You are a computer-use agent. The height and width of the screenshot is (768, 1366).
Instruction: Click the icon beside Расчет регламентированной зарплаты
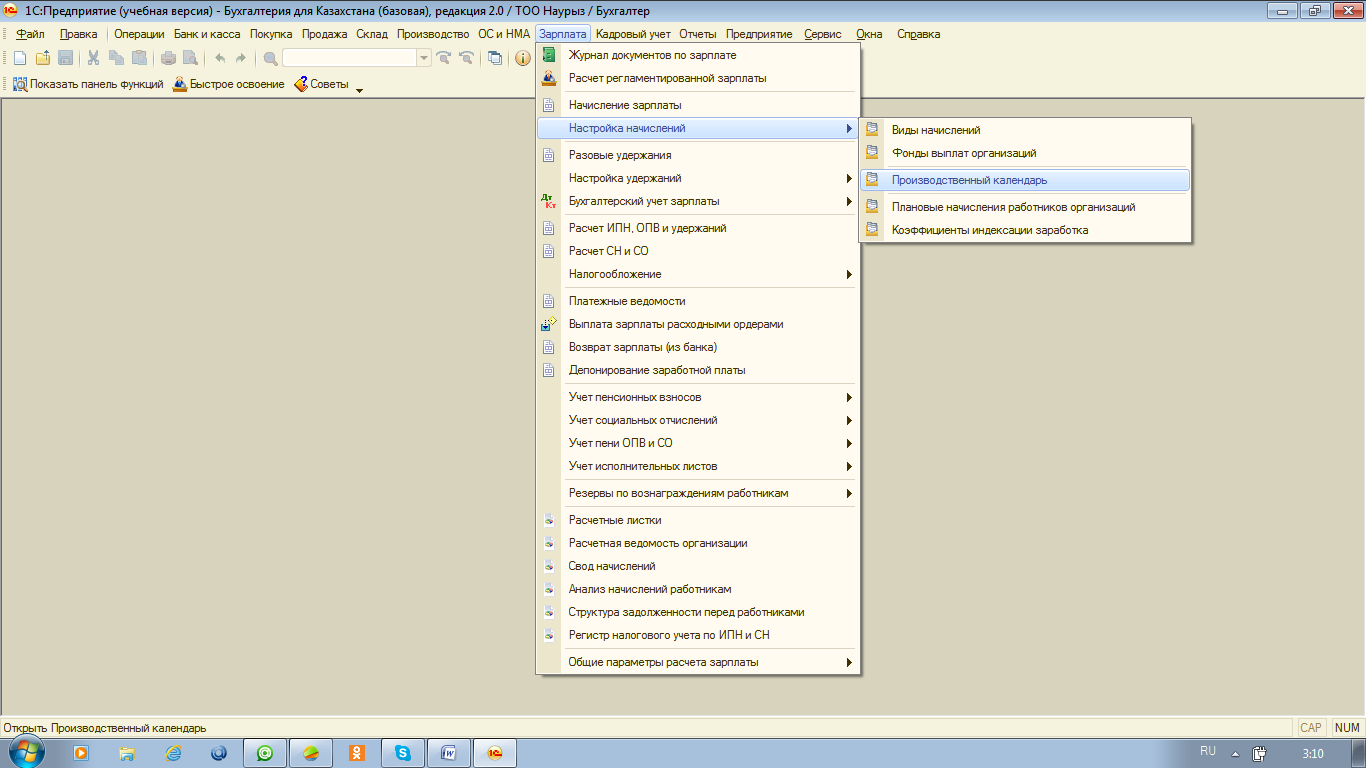pos(548,78)
